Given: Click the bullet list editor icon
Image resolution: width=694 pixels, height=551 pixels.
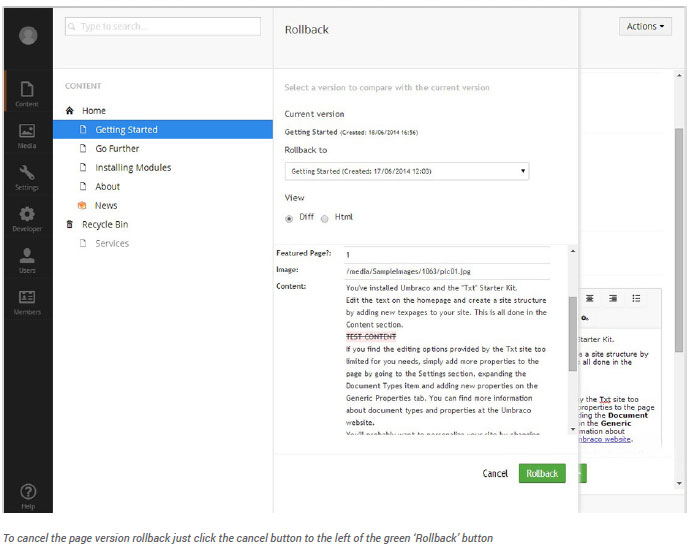Looking at the screenshot, I should pos(636,298).
